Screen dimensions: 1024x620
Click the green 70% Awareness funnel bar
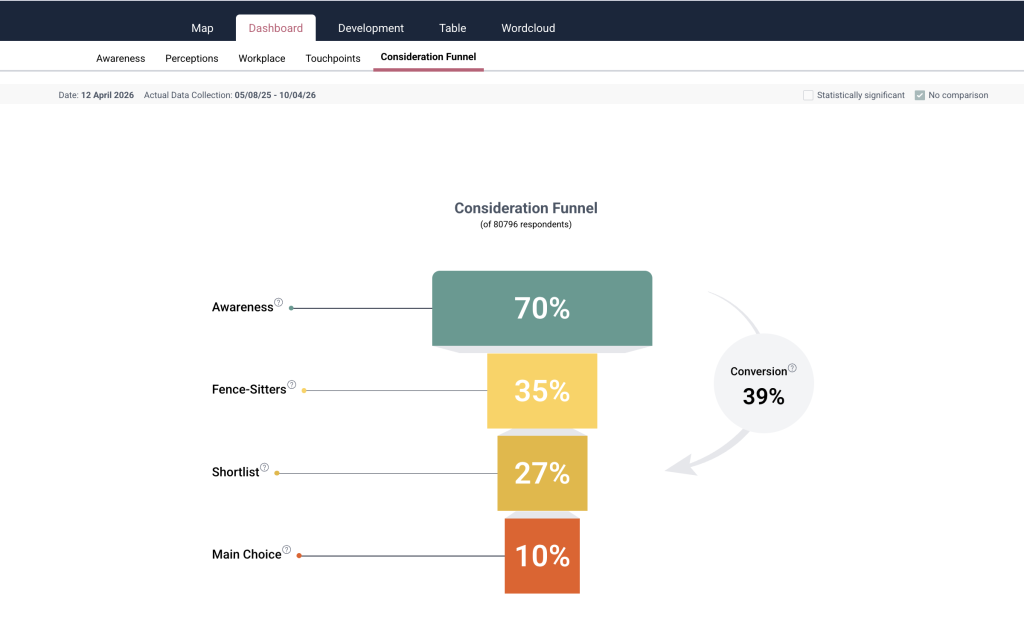[x=542, y=308]
